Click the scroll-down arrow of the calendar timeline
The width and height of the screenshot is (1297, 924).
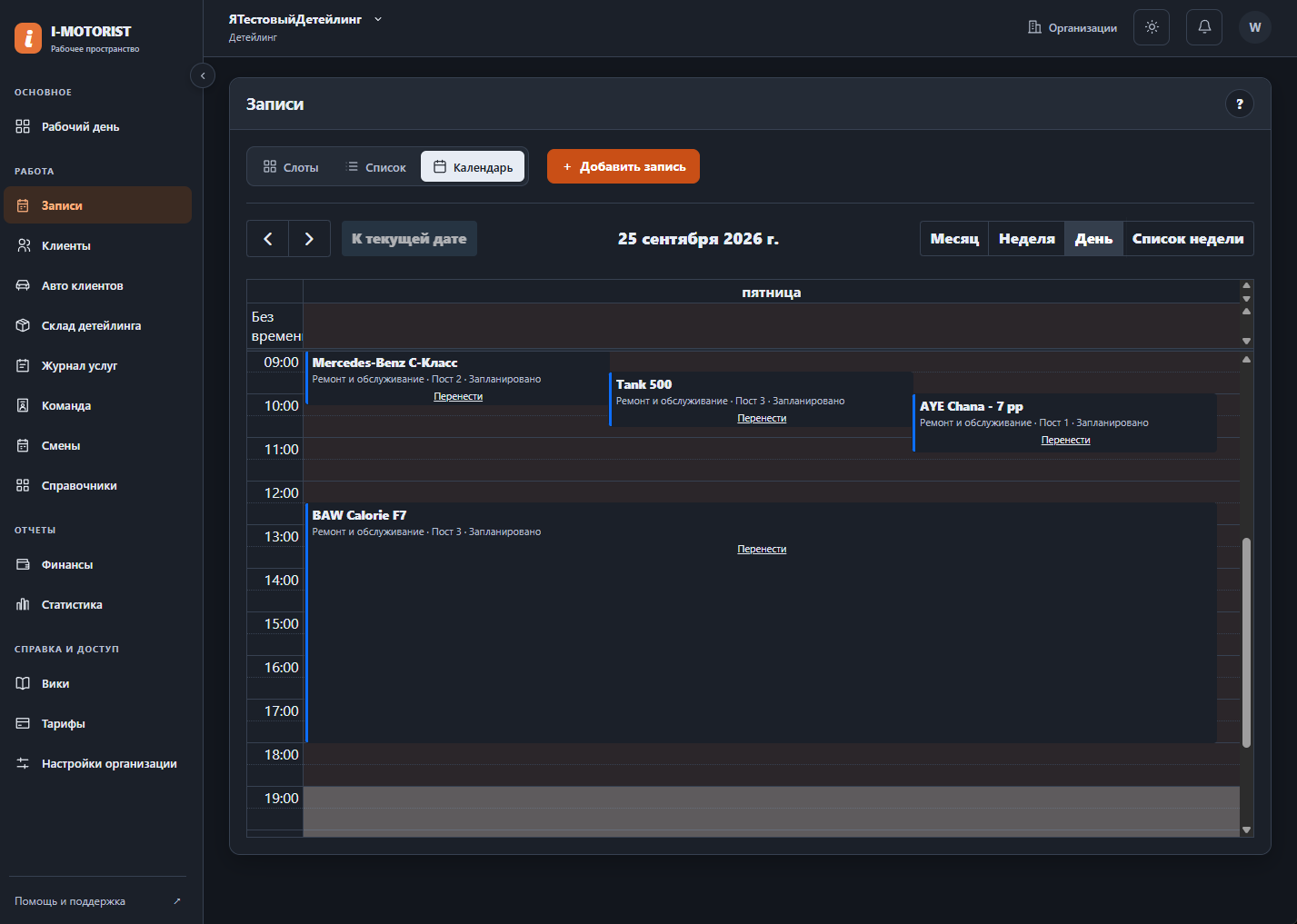(x=1246, y=830)
